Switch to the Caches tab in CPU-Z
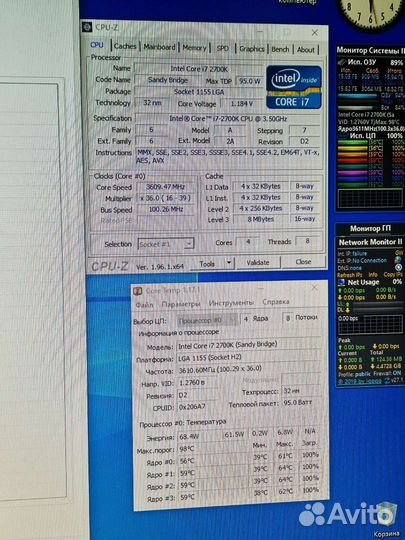 point(125,46)
